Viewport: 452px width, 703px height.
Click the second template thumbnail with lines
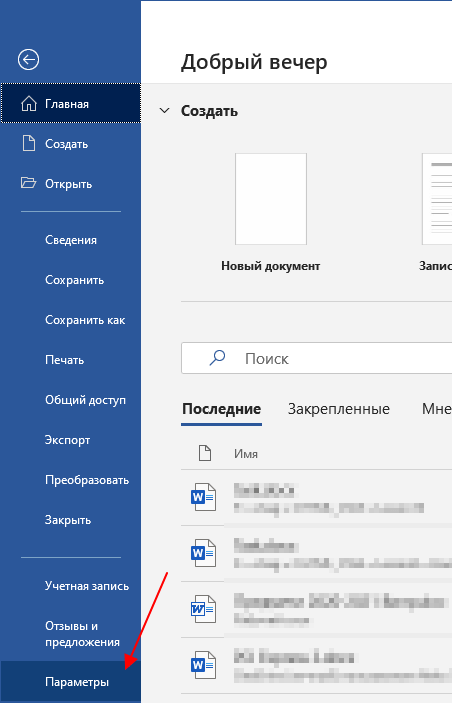coord(437,199)
